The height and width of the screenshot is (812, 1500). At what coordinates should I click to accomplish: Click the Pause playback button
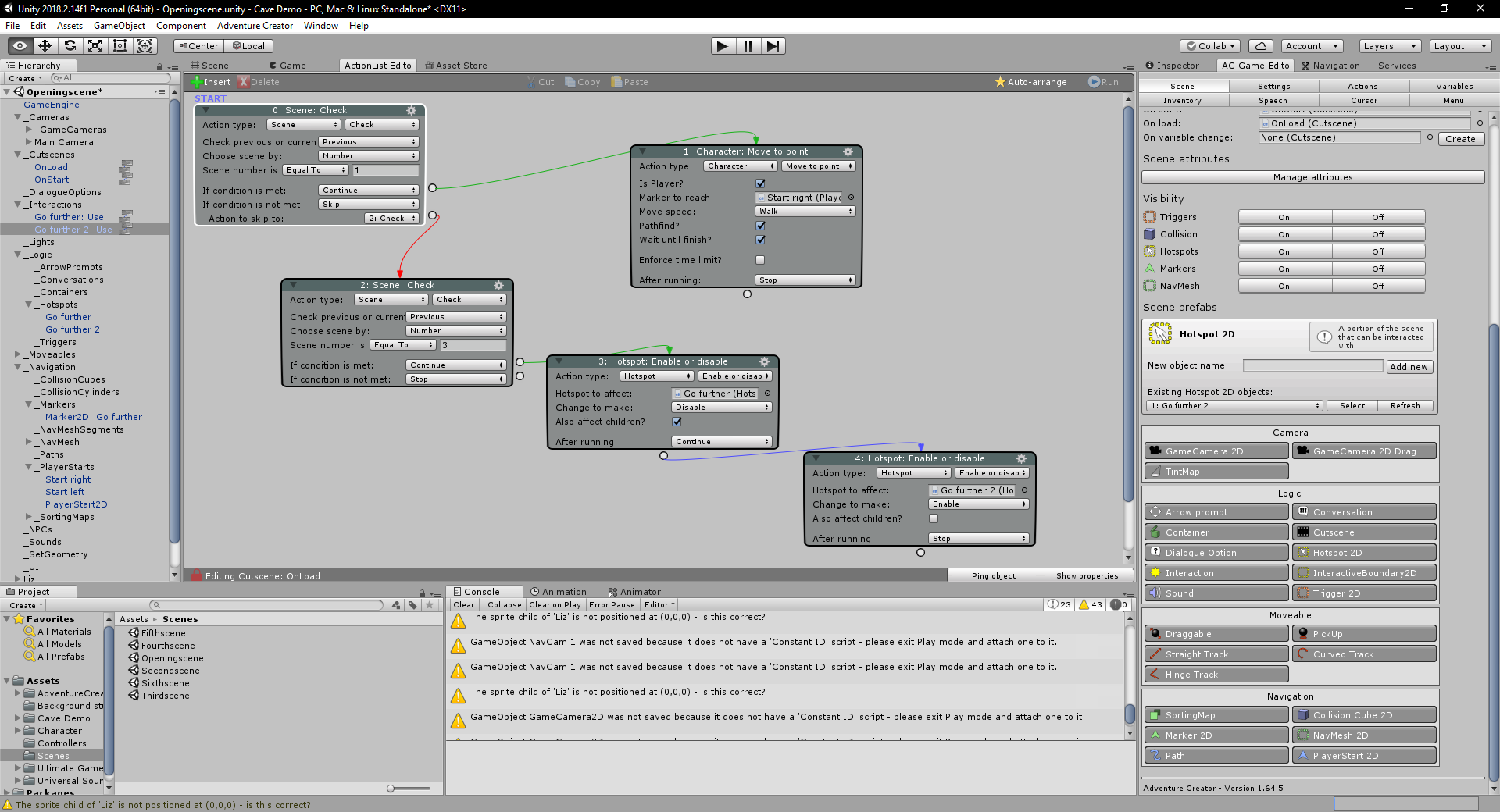click(x=748, y=46)
